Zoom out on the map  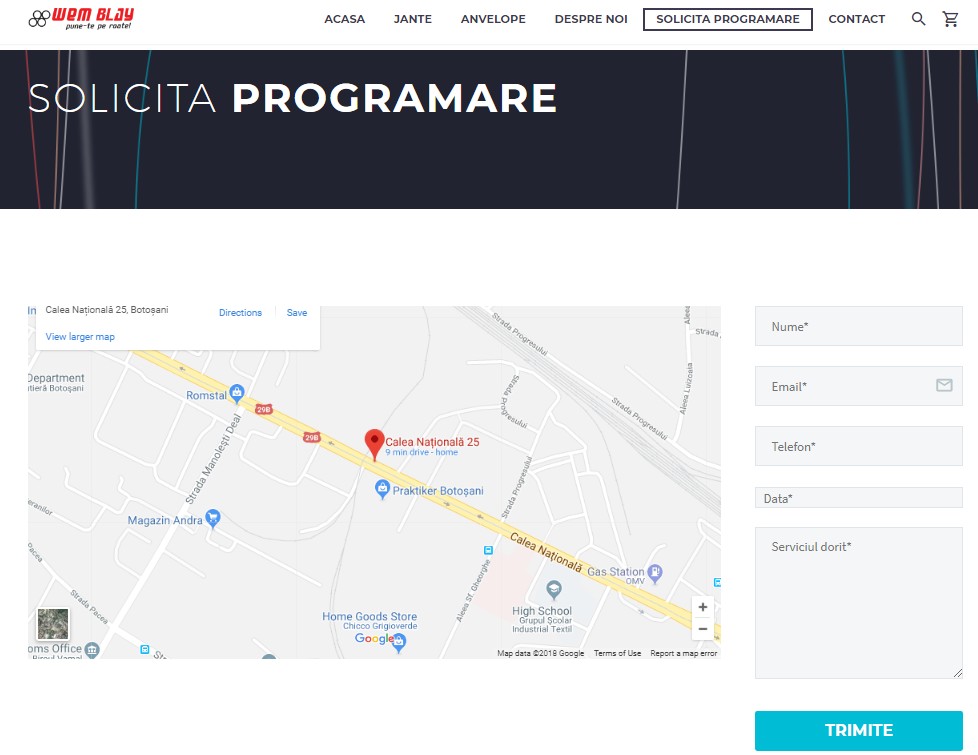(703, 629)
